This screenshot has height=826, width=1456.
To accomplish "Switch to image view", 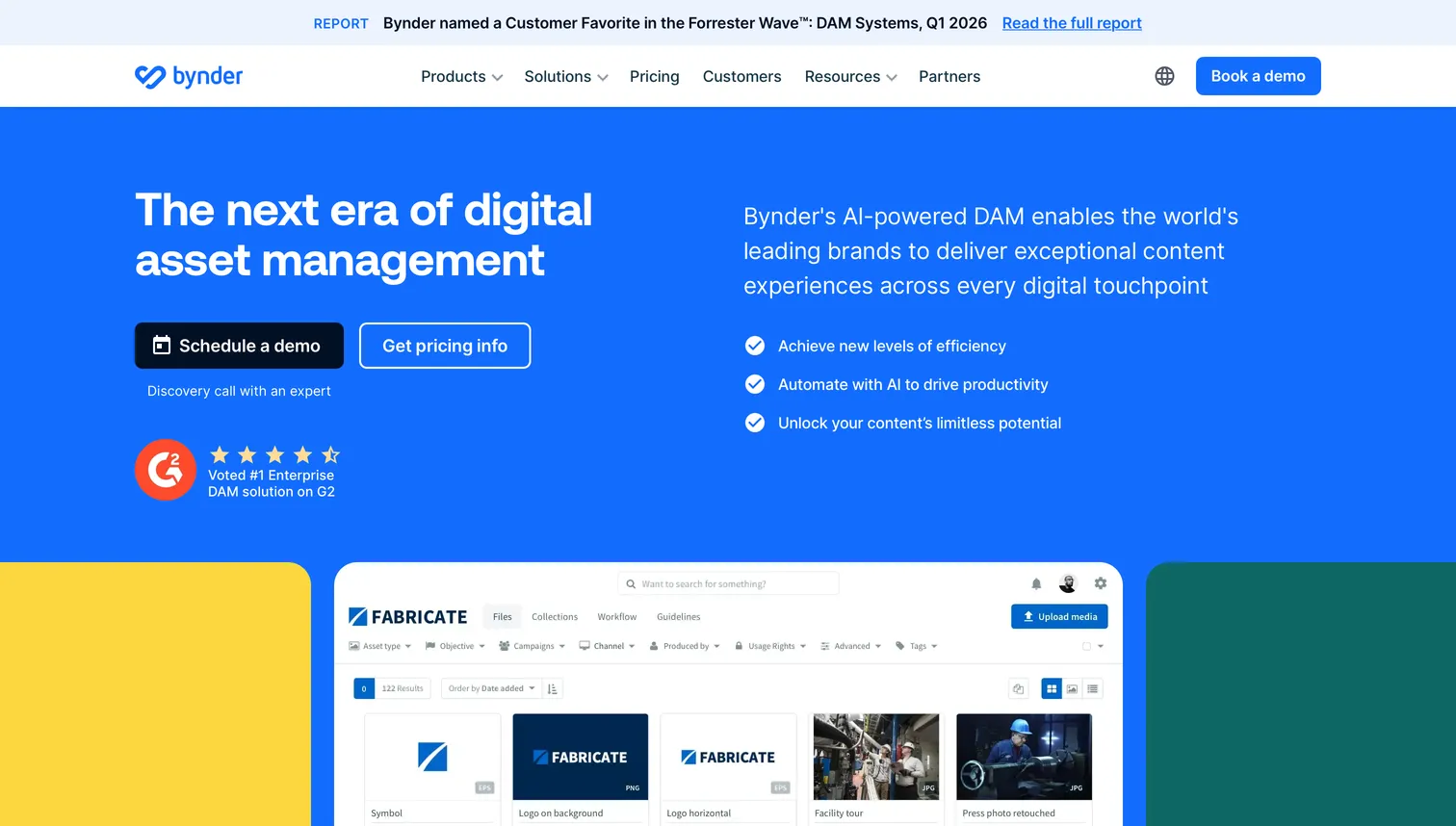I will 1072,688.
